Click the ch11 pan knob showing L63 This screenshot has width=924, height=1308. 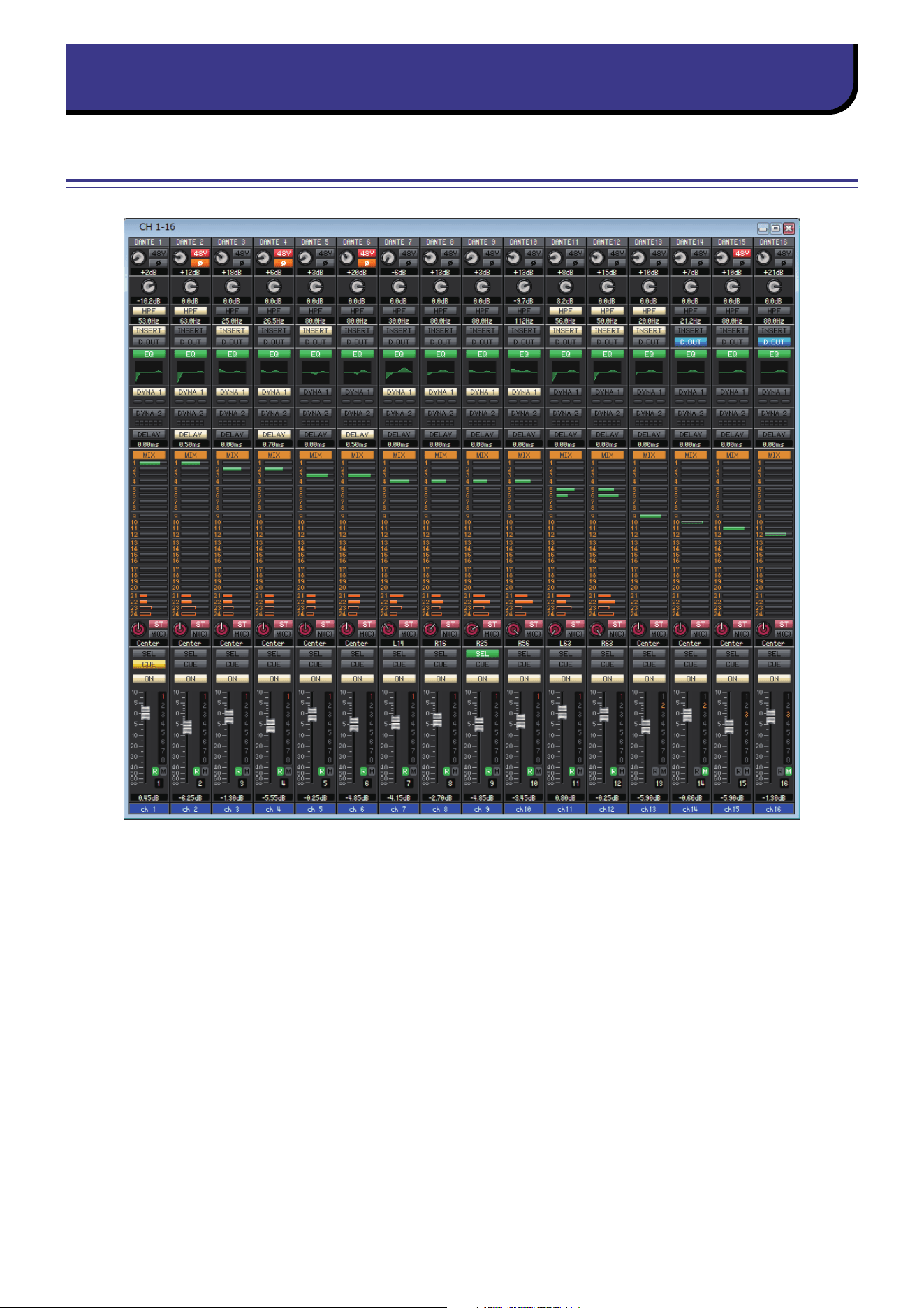pos(555,629)
